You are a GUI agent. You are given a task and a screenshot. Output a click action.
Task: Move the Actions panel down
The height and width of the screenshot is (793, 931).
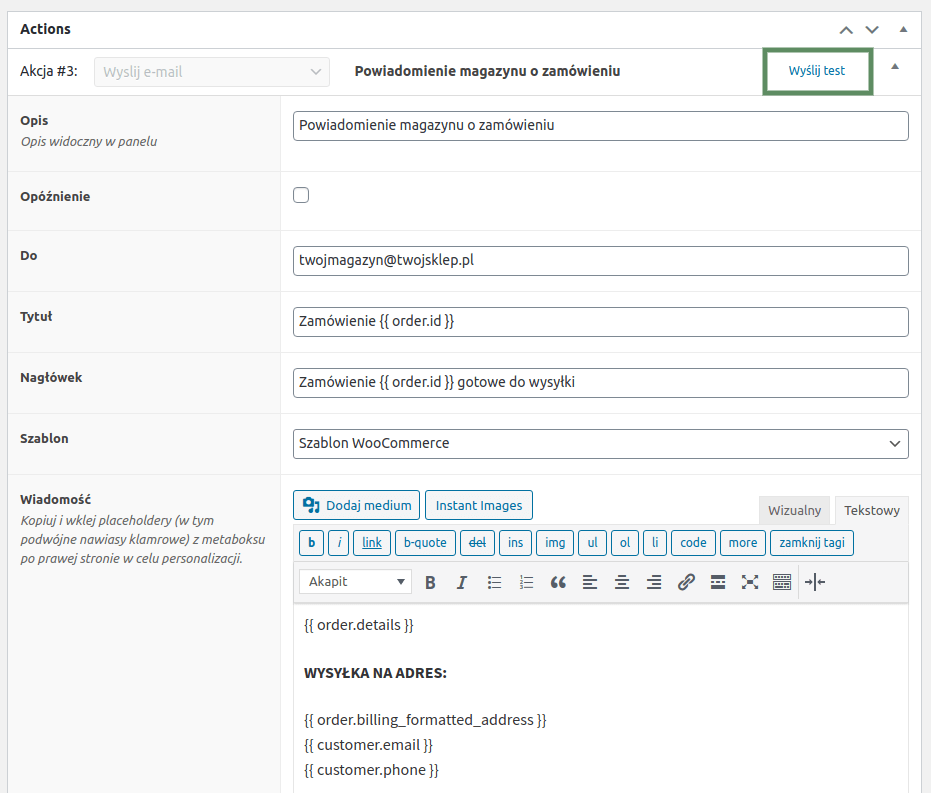[872, 30]
